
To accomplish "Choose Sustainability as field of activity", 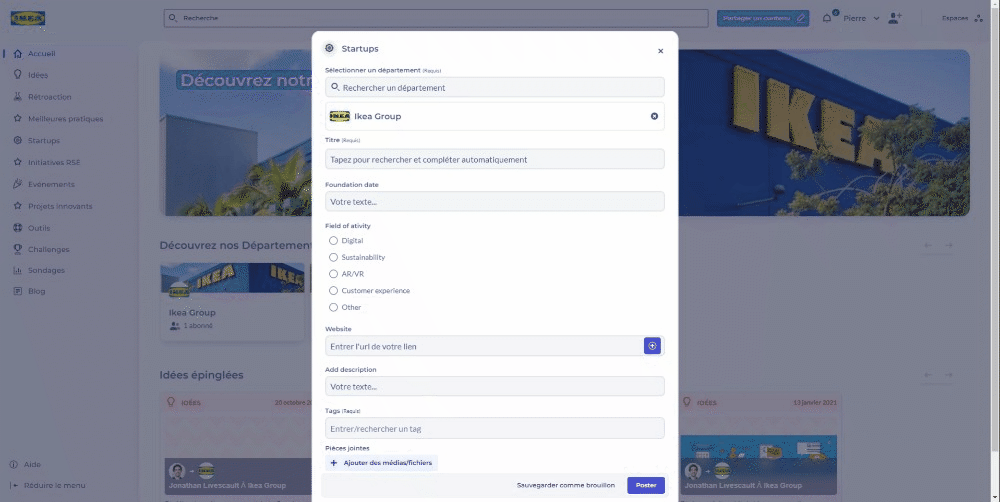I will 334,258.
